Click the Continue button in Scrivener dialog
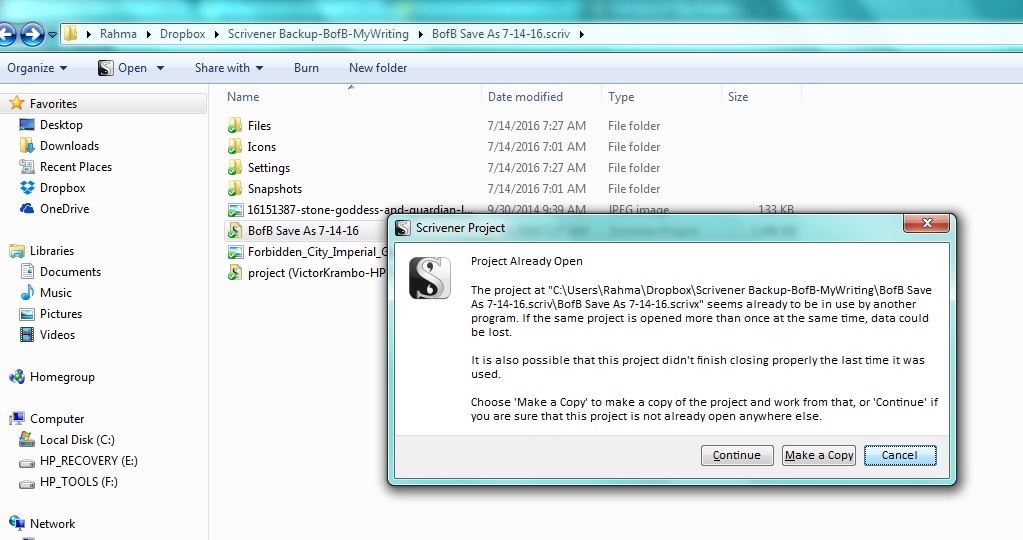The height and width of the screenshot is (540, 1023). coord(737,455)
